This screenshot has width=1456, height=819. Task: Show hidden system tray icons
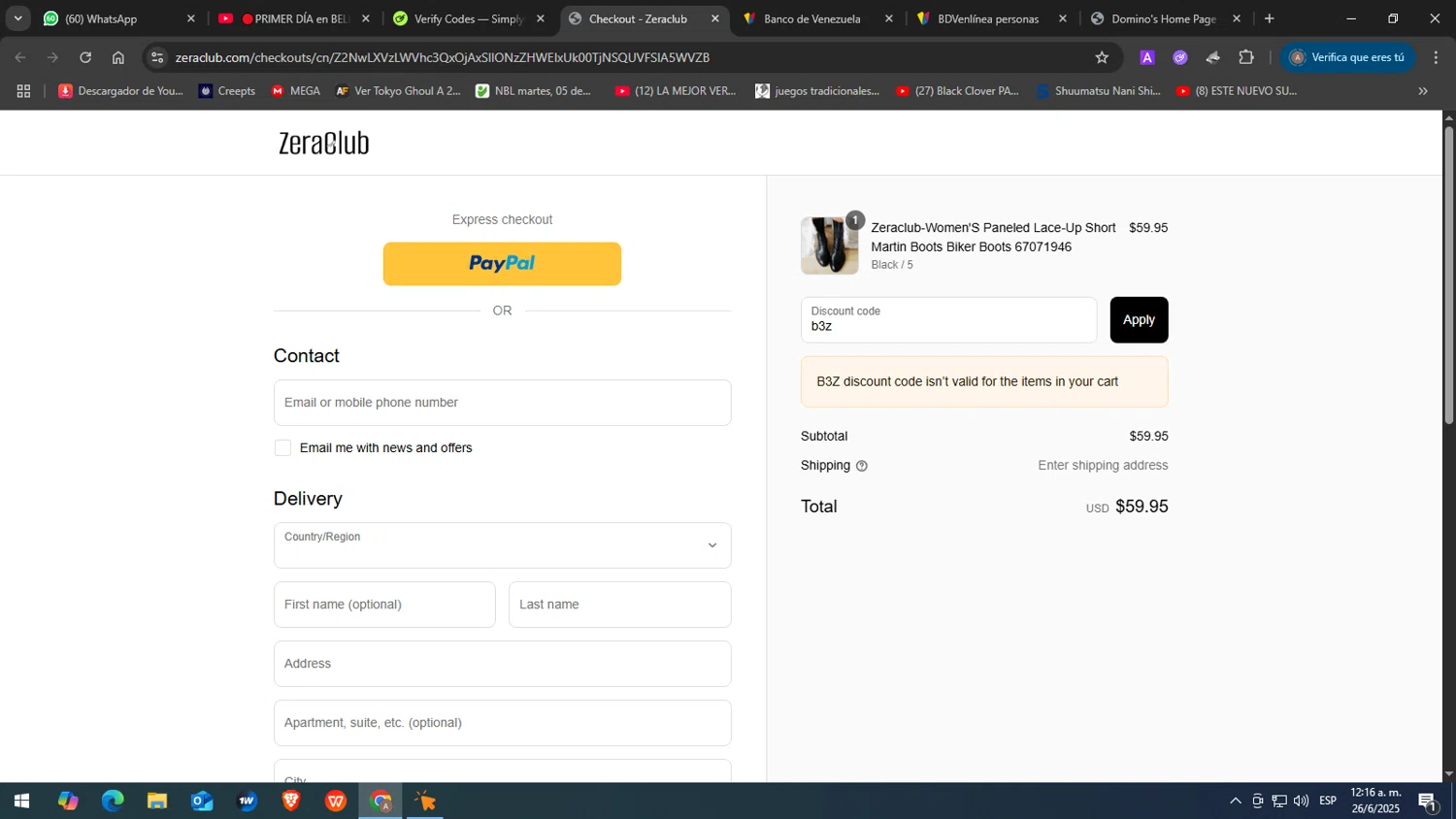tap(1235, 802)
